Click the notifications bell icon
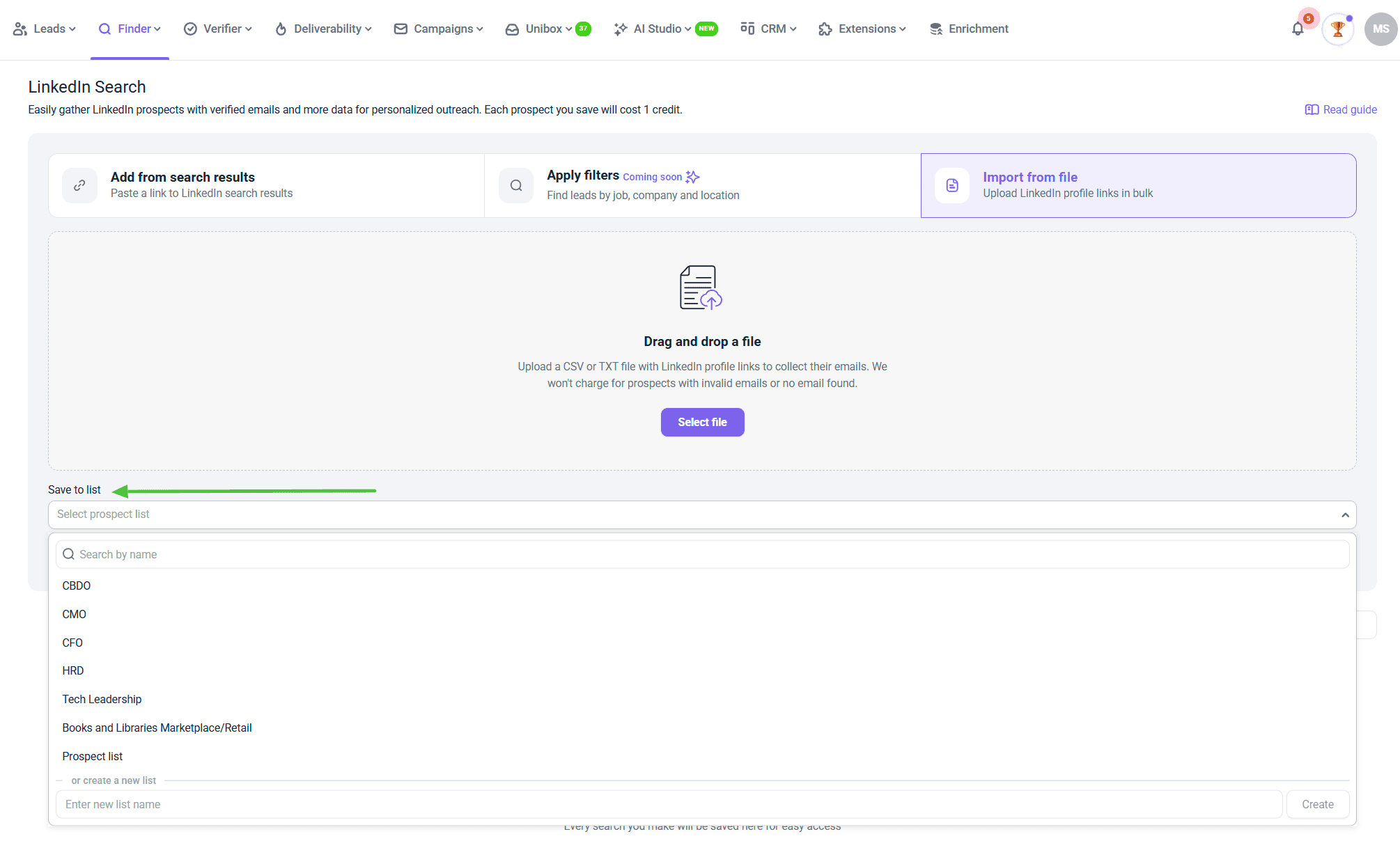The width and height of the screenshot is (1400, 841). click(x=1297, y=29)
